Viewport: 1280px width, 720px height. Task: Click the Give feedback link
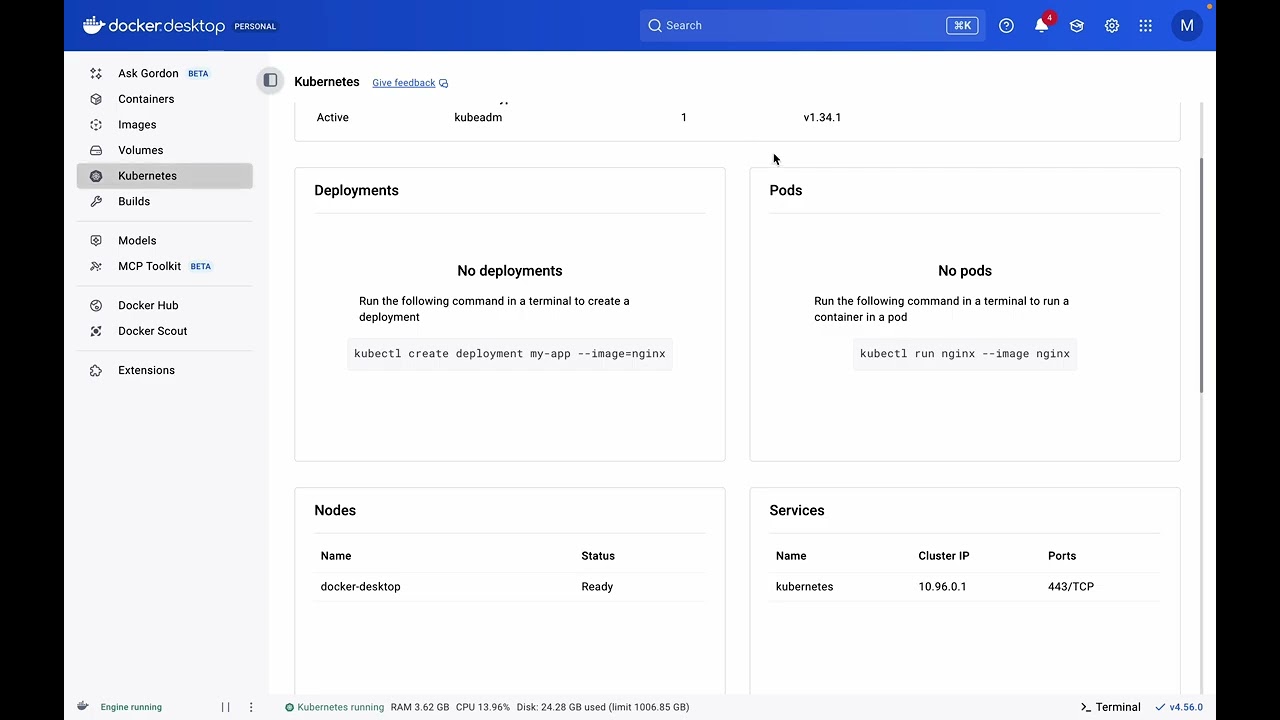click(410, 83)
